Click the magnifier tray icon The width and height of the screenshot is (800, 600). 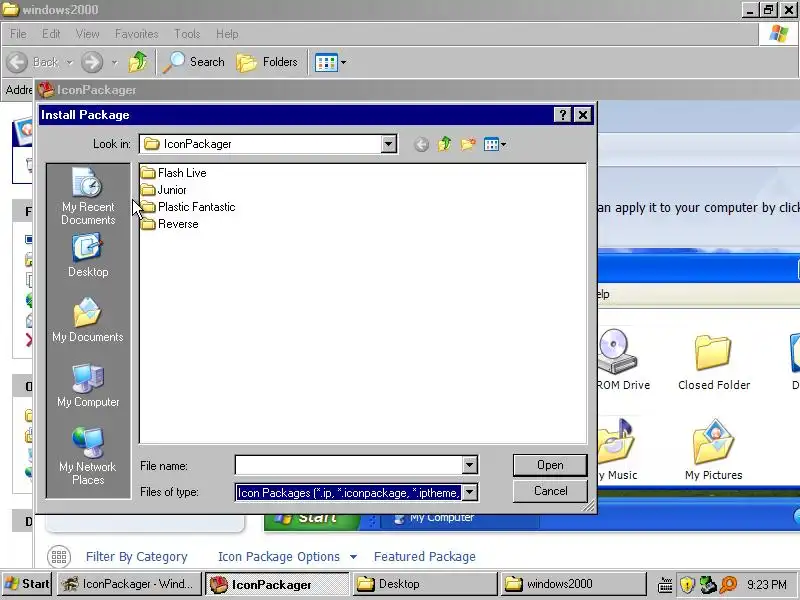[x=729, y=584]
